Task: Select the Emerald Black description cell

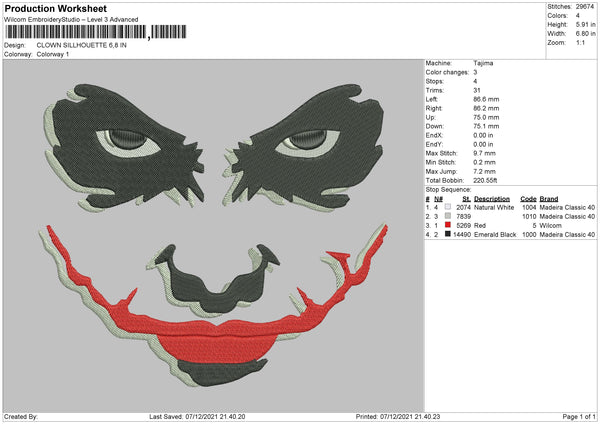Action: pyautogui.click(x=495, y=234)
